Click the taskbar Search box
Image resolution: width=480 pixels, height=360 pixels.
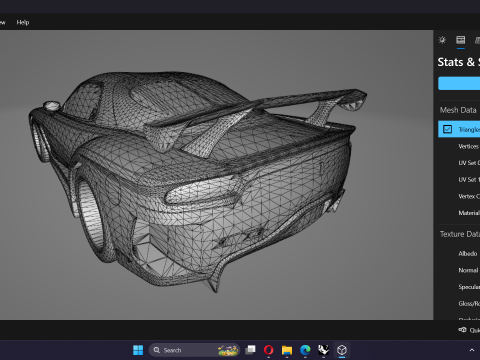[x=194, y=350]
